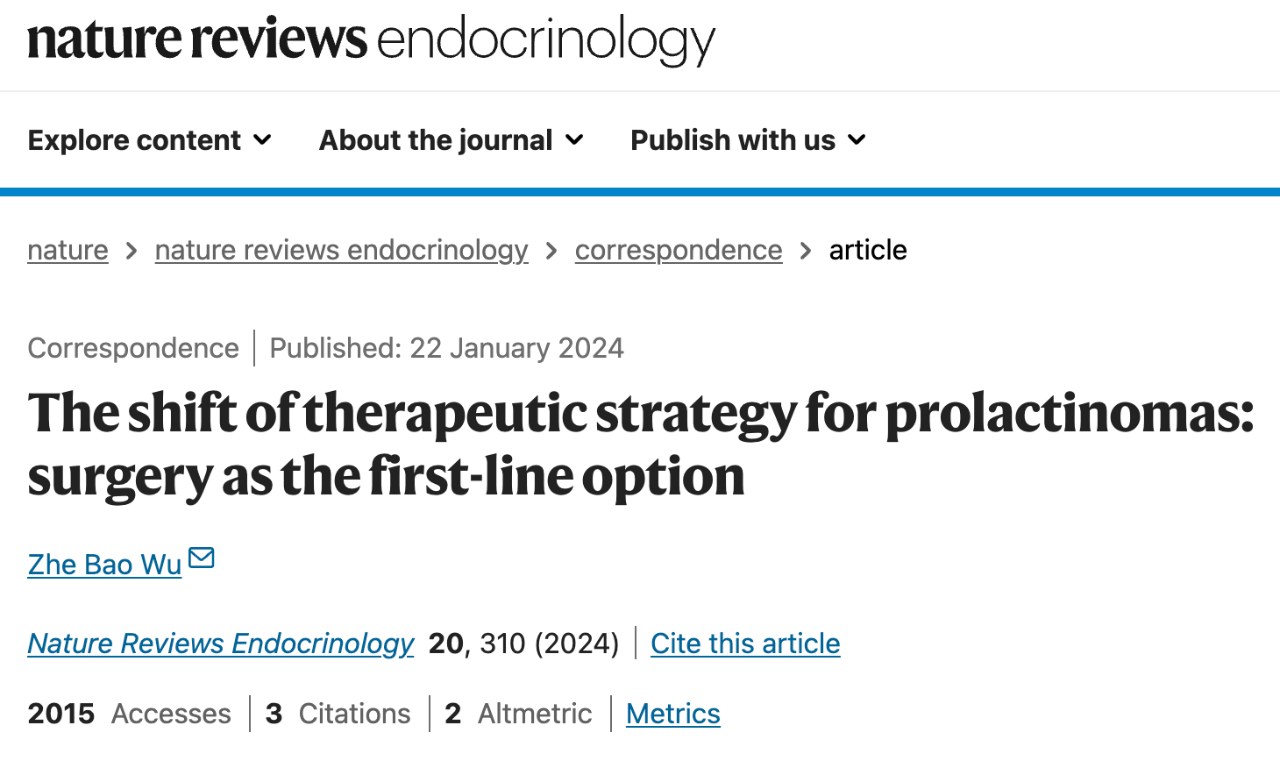This screenshot has height=759, width=1280.
Task: Click the chevron arrow beside Publish with us
Action: [857, 140]
